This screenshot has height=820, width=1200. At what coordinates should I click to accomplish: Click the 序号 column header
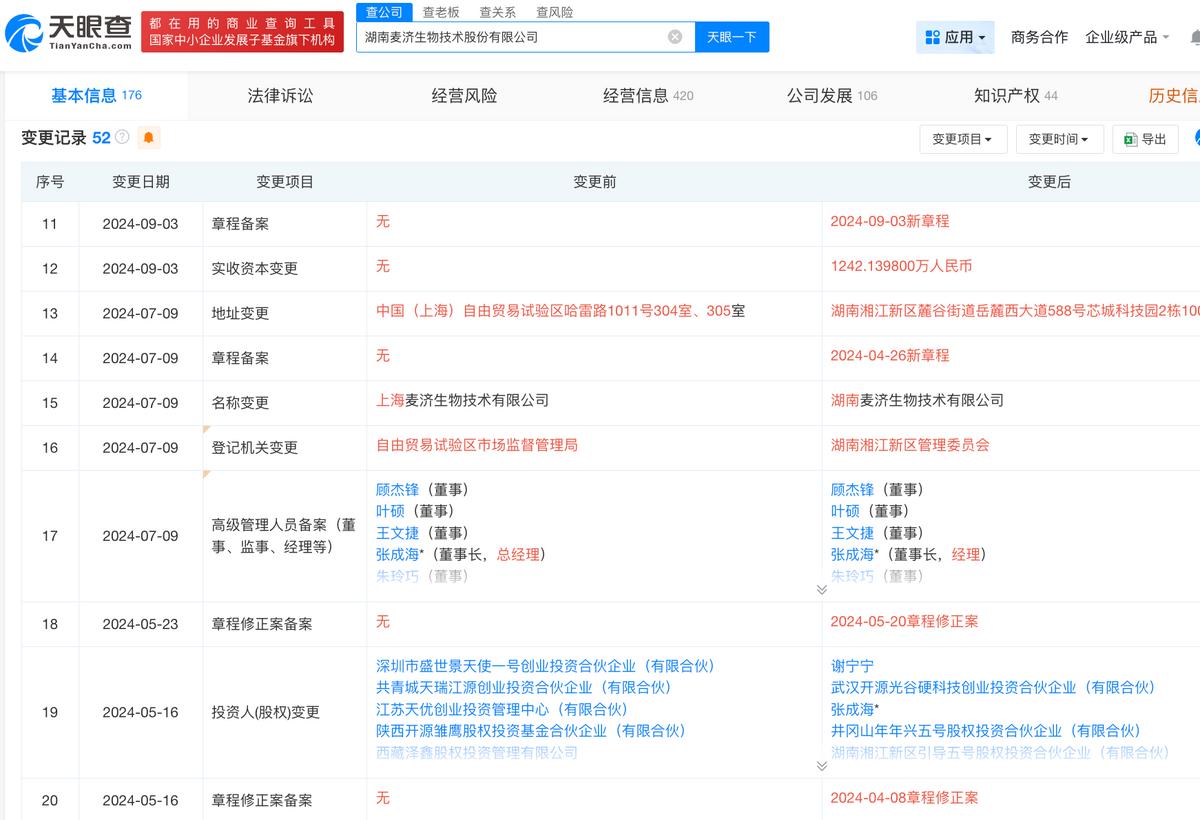[x=50, y=182]
